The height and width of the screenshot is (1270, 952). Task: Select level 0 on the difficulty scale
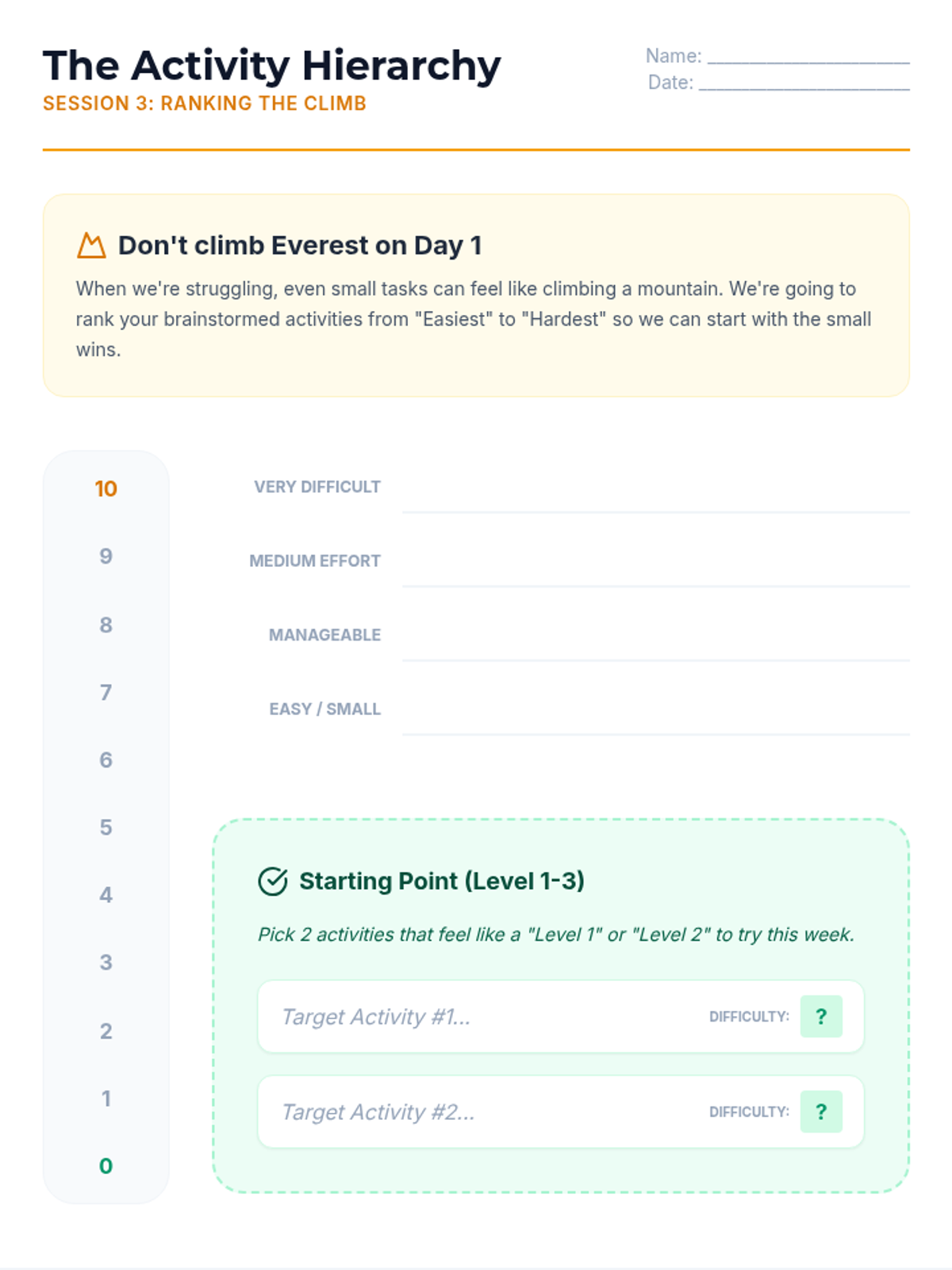[x=106, y=1166]
